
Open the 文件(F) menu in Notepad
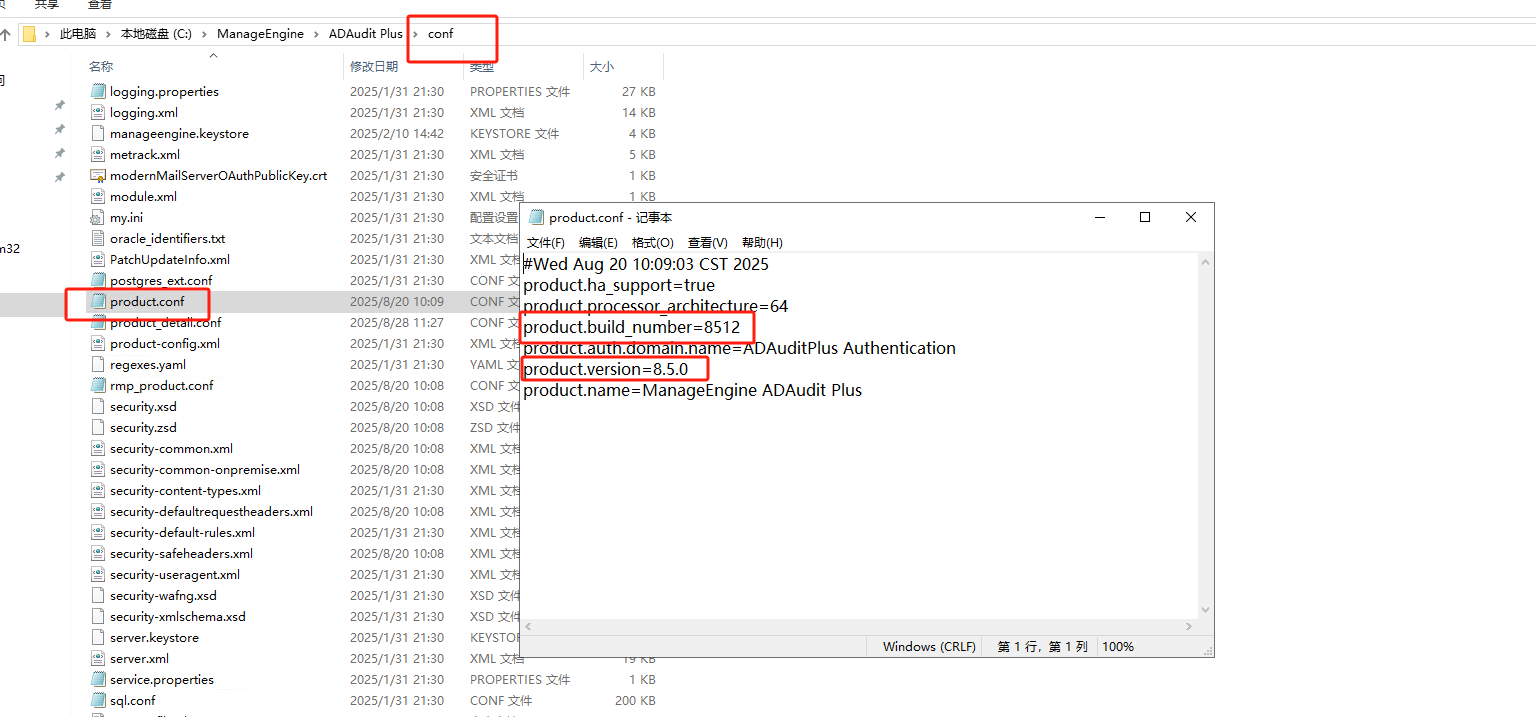pos(546,243)
